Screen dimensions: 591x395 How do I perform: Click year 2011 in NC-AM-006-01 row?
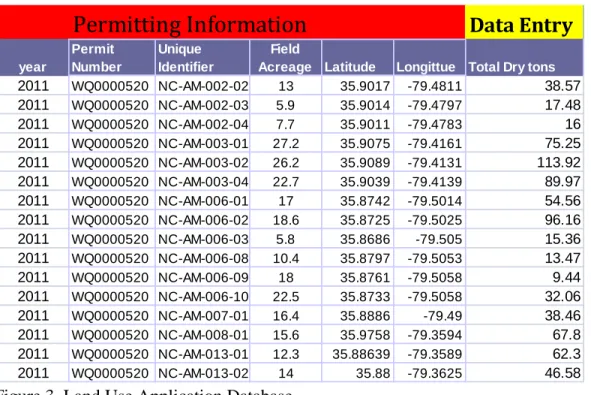34,201
